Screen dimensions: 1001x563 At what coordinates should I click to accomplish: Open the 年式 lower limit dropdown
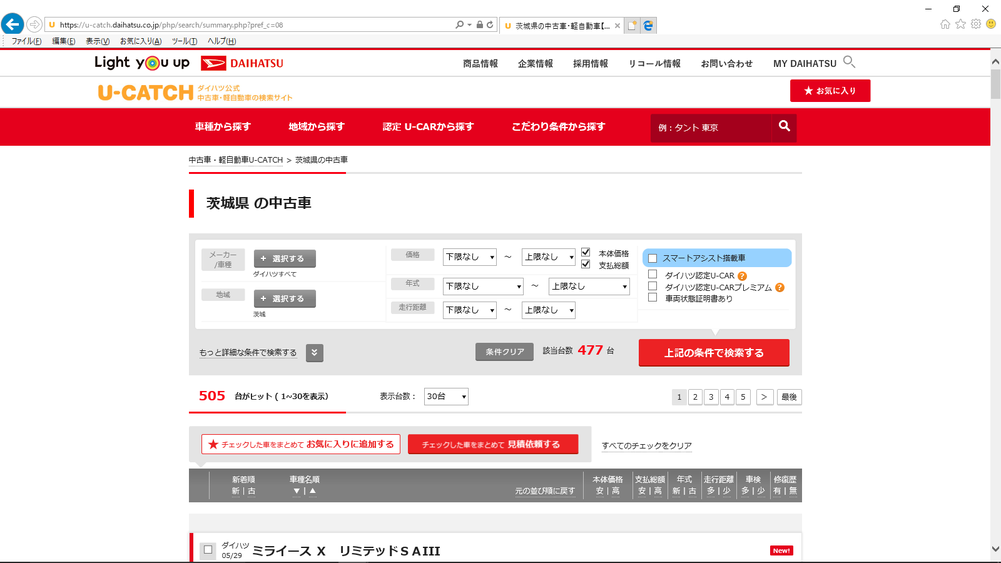tap(483, 286)
